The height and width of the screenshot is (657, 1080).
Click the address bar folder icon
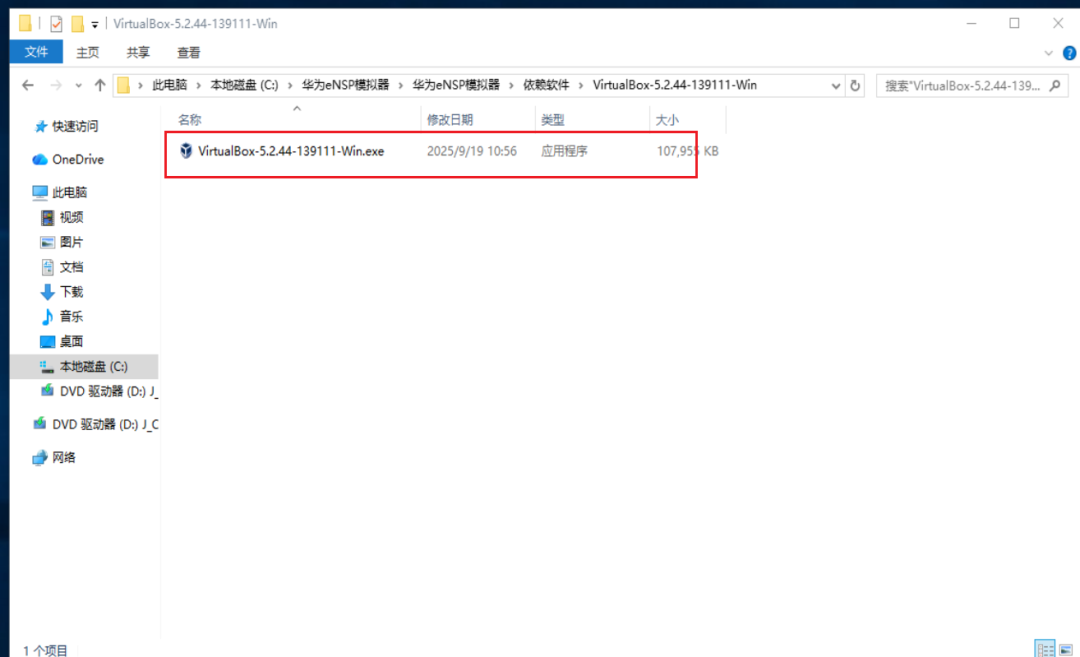coord(123,85)
